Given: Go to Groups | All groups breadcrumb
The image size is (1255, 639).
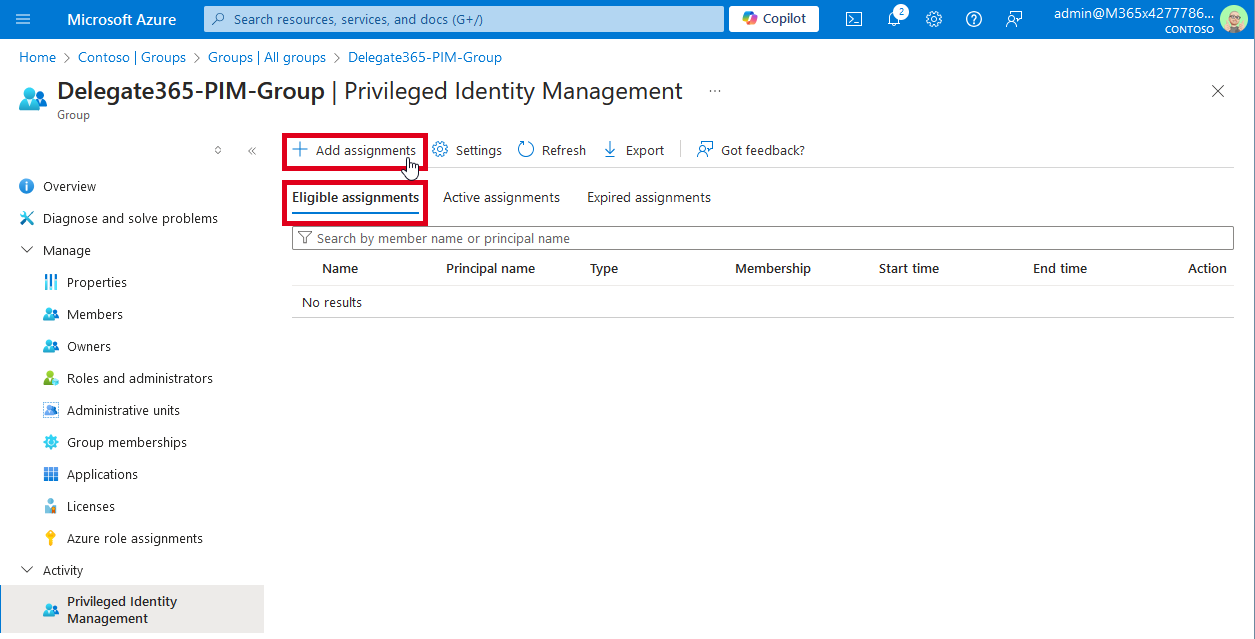Looking at the screenshot, I should pos(267,57).
